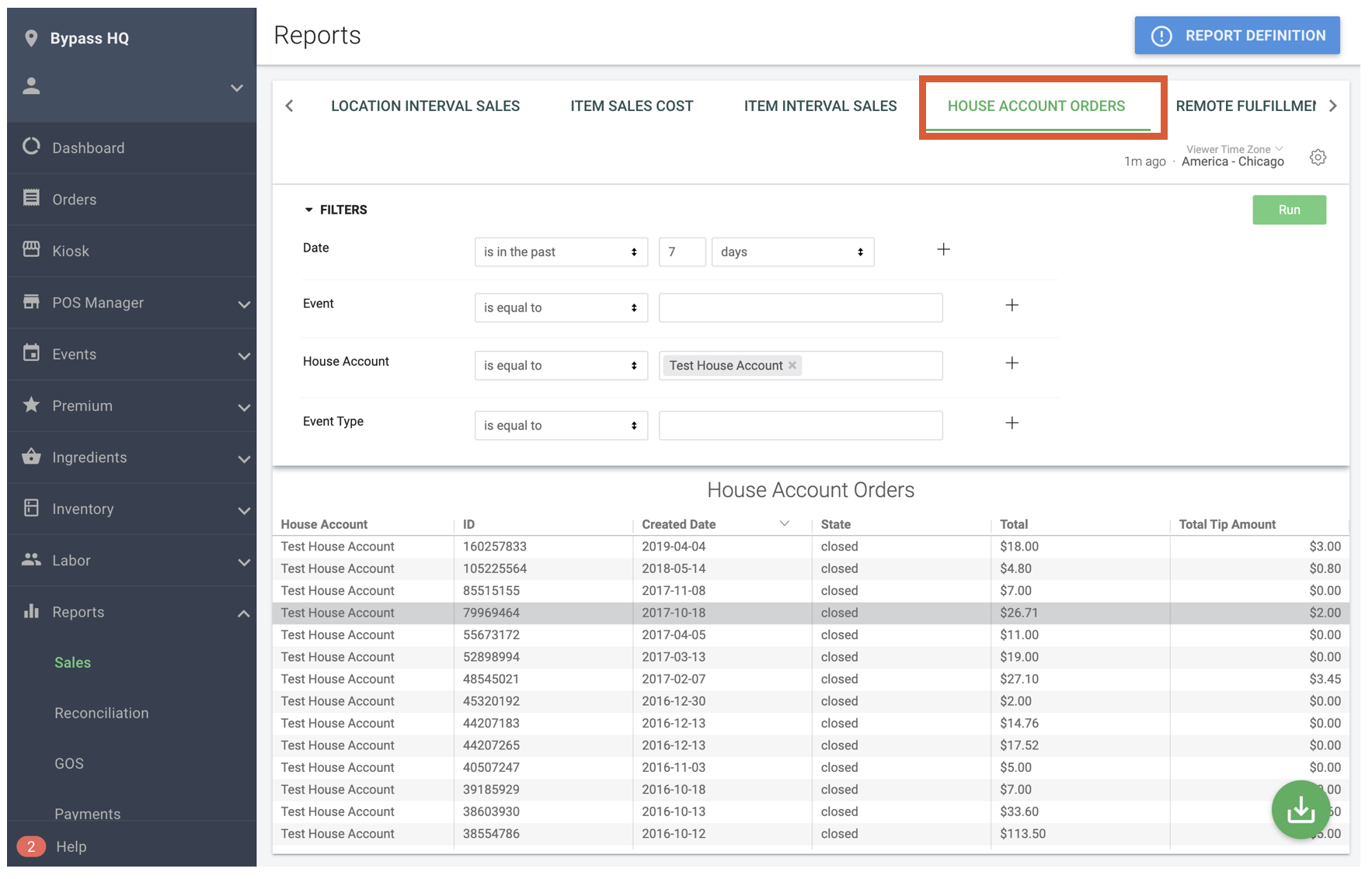Open the LOCATION INTERVAL SALES tab
The image size is (1372, 879).
[x=425, y=106]
